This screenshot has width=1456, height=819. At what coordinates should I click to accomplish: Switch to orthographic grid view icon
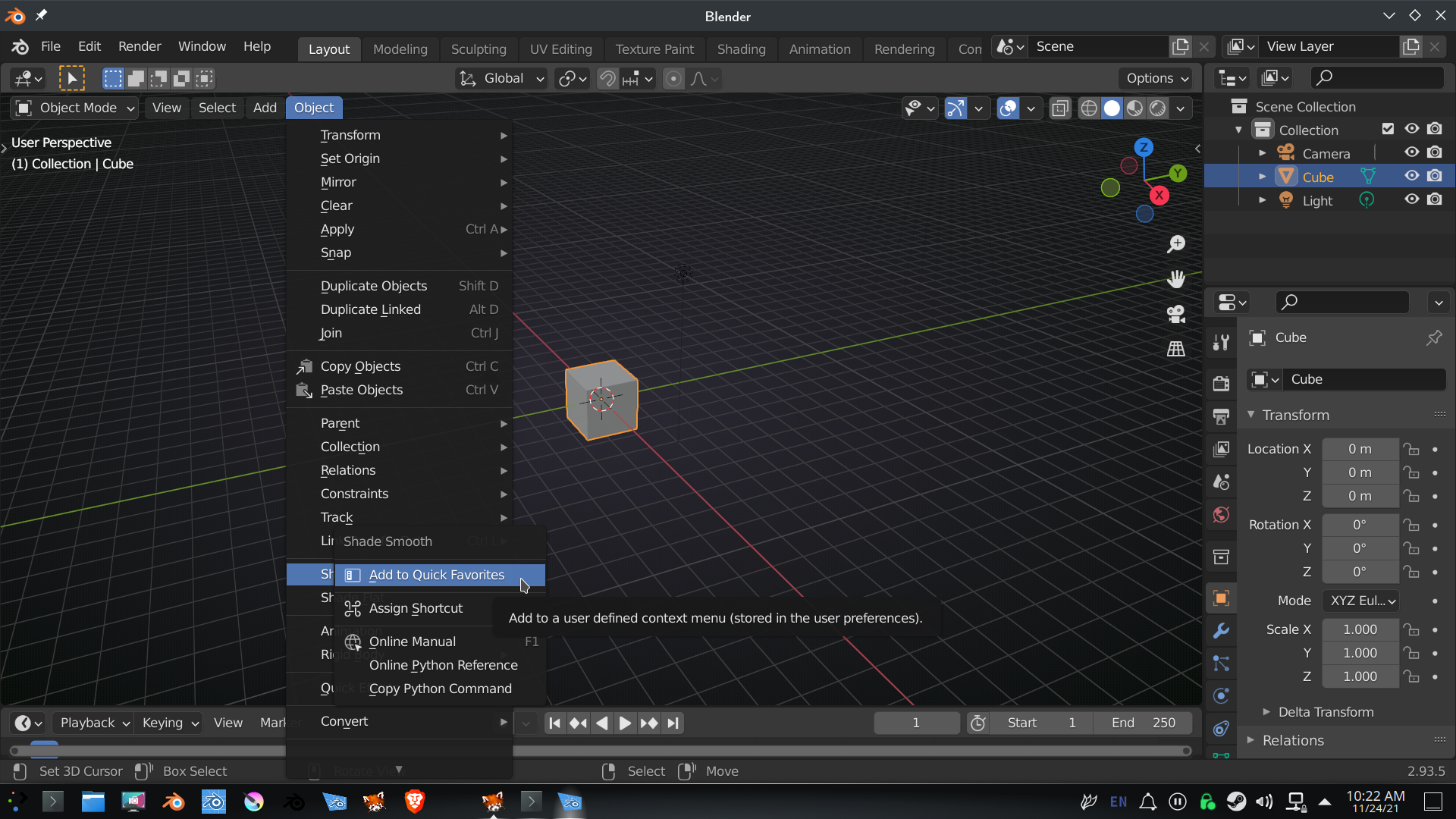tap(1176, 349)
